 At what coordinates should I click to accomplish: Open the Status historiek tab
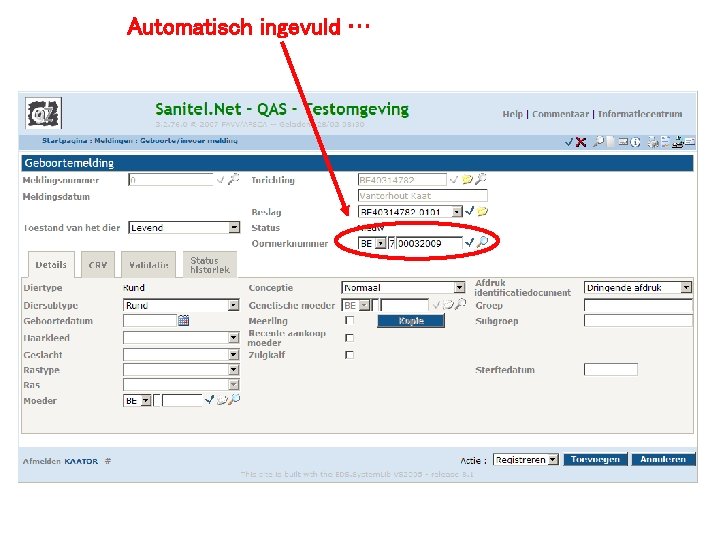click(x=210, y=264)
